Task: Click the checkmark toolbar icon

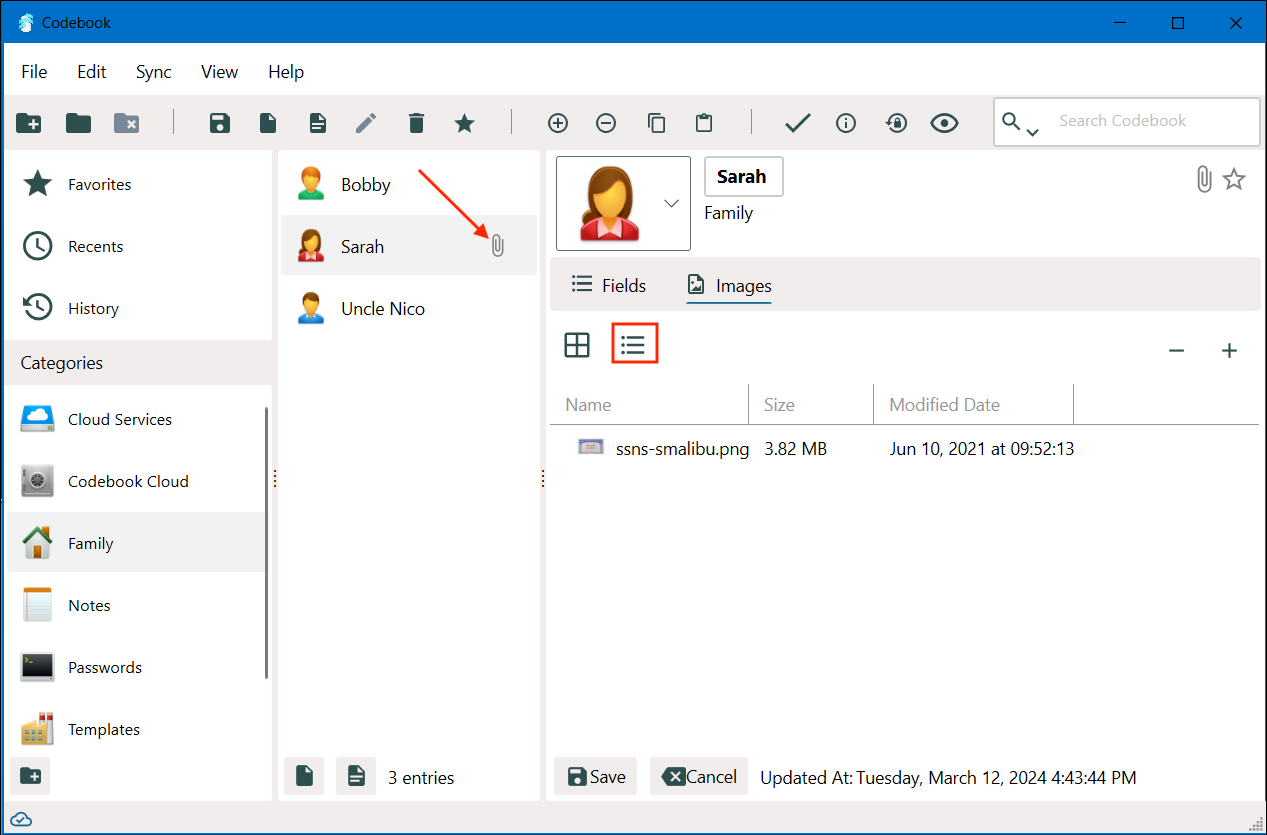Action: 797,123
